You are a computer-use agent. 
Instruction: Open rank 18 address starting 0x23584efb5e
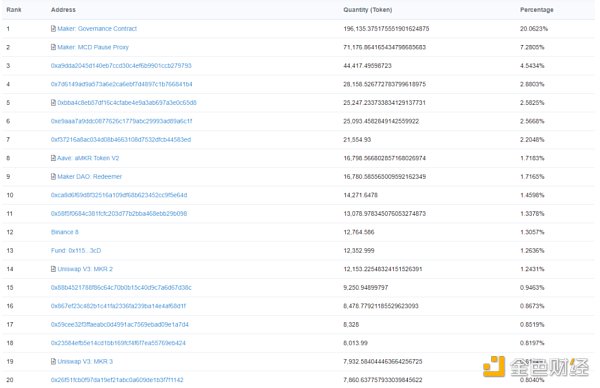point(118,343)
